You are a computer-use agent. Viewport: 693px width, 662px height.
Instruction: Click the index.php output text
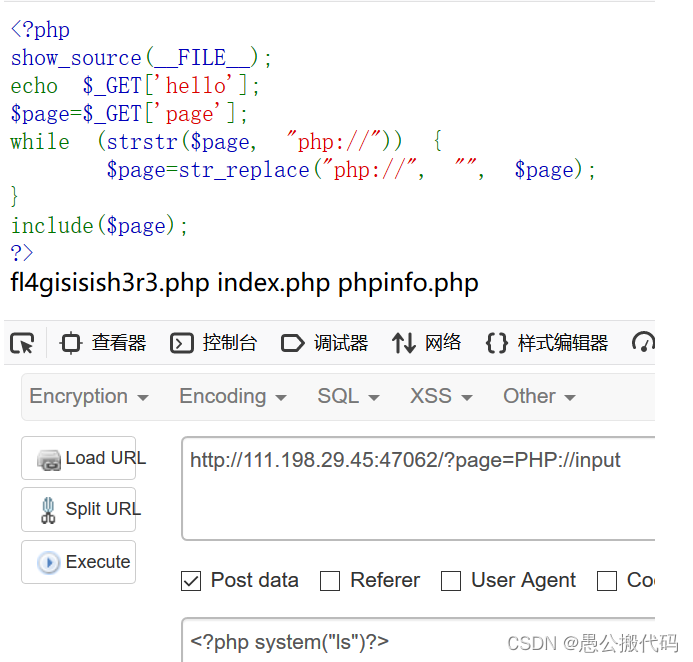click(274, 283)
